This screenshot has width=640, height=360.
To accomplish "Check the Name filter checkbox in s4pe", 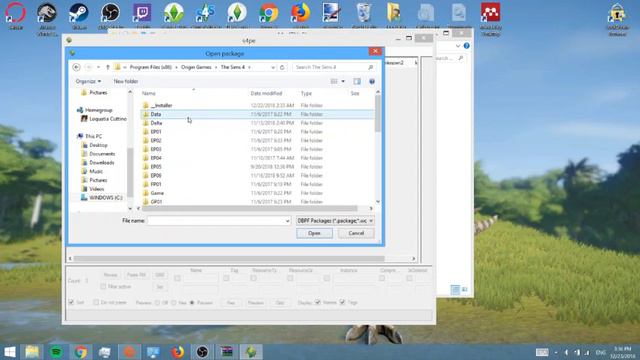I will (x=177, y=278).
